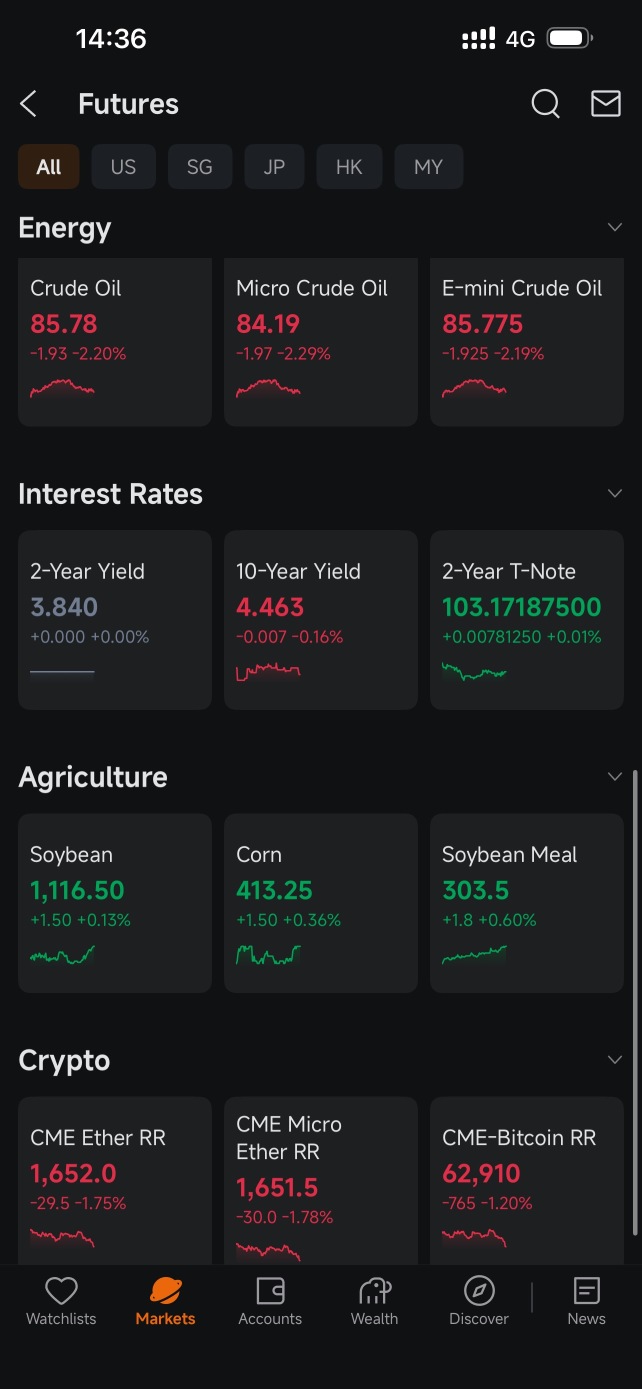642x1389 pixels.
Task: Select the JP market filter tab
Action: click(274, 167)
